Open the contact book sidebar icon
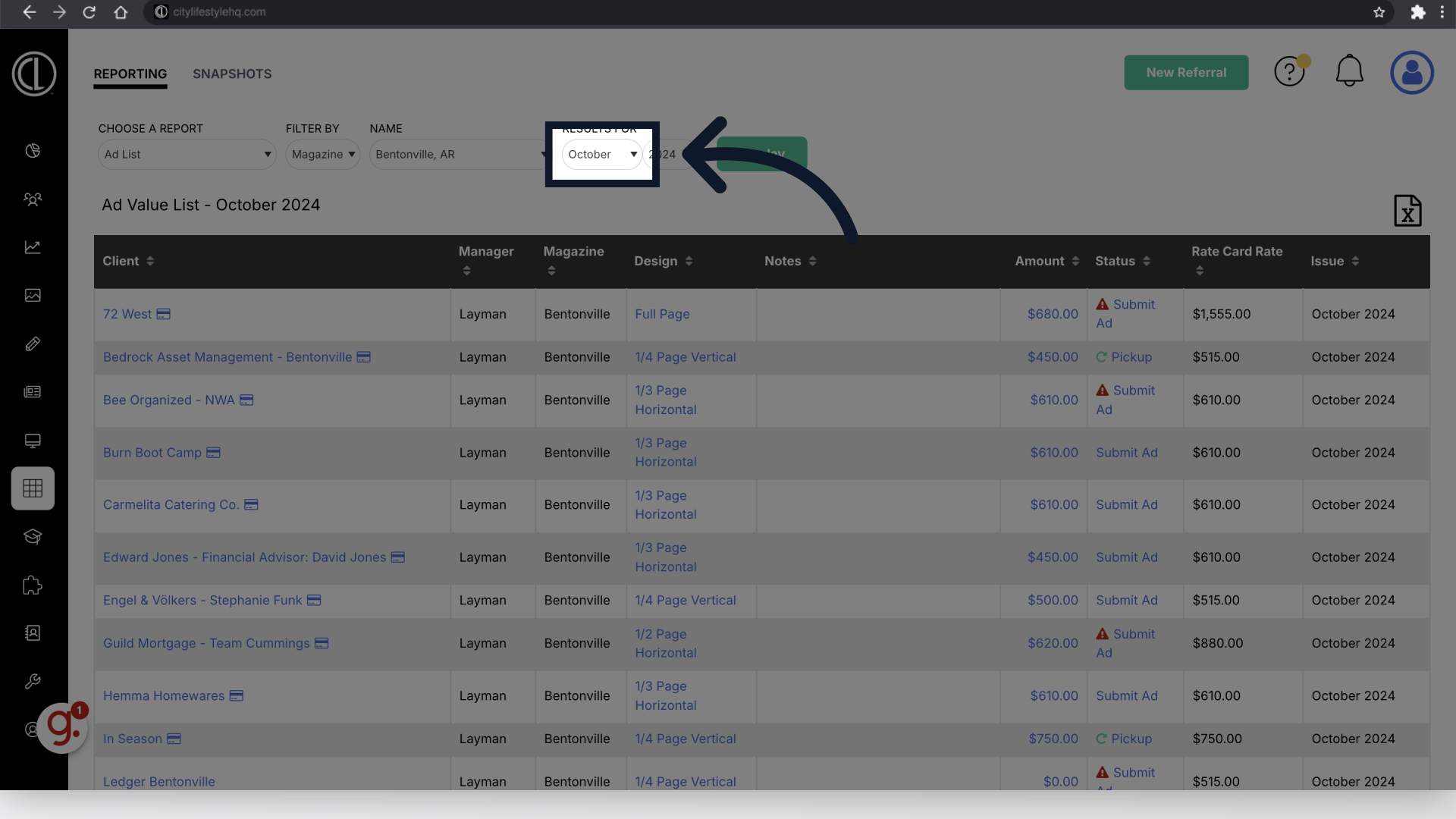Image resolution: width=1456 pixels, height=819 pixels. pos(33,633)
